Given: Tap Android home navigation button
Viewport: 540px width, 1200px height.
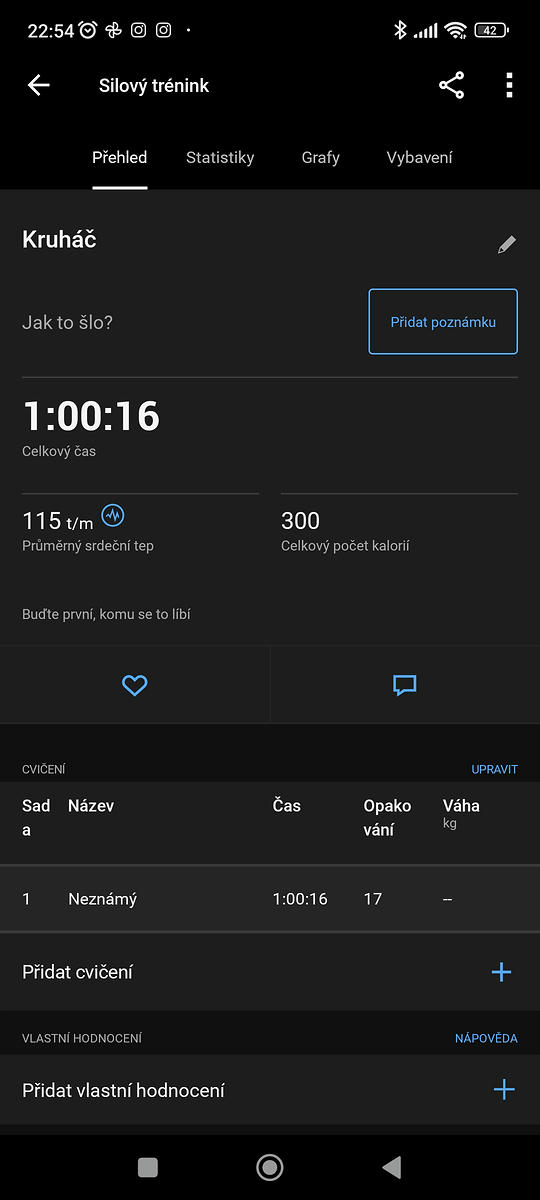Looking at the screenshot, I should click(270, 1167).
